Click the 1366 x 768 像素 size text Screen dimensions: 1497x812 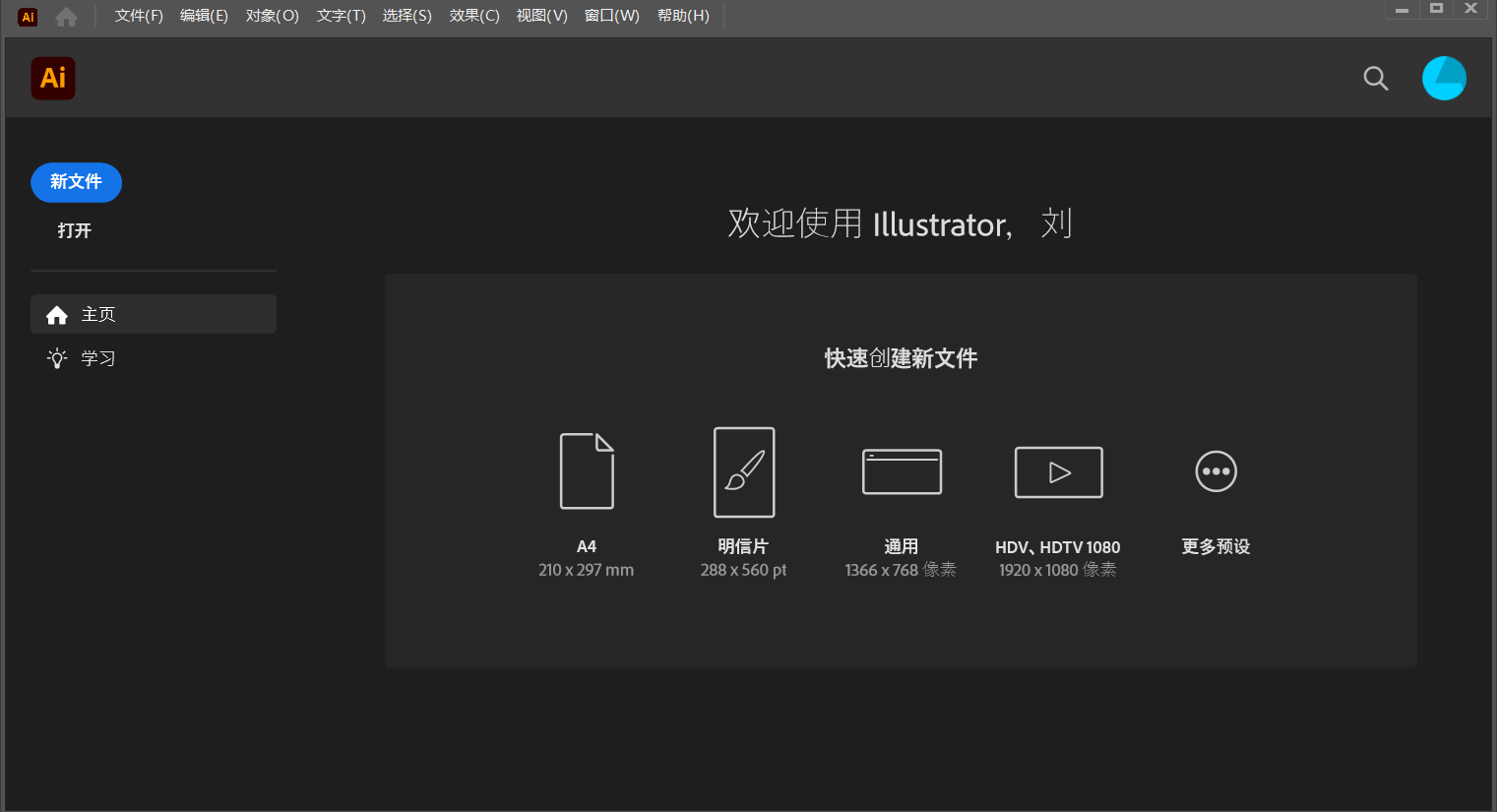click(x=901, y=570)
